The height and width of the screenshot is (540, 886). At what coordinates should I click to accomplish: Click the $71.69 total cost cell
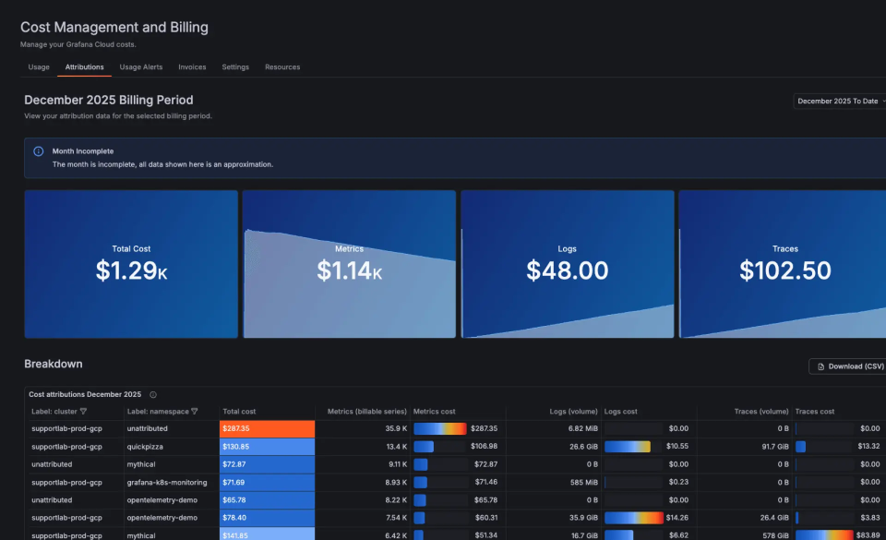click(267, 482)
